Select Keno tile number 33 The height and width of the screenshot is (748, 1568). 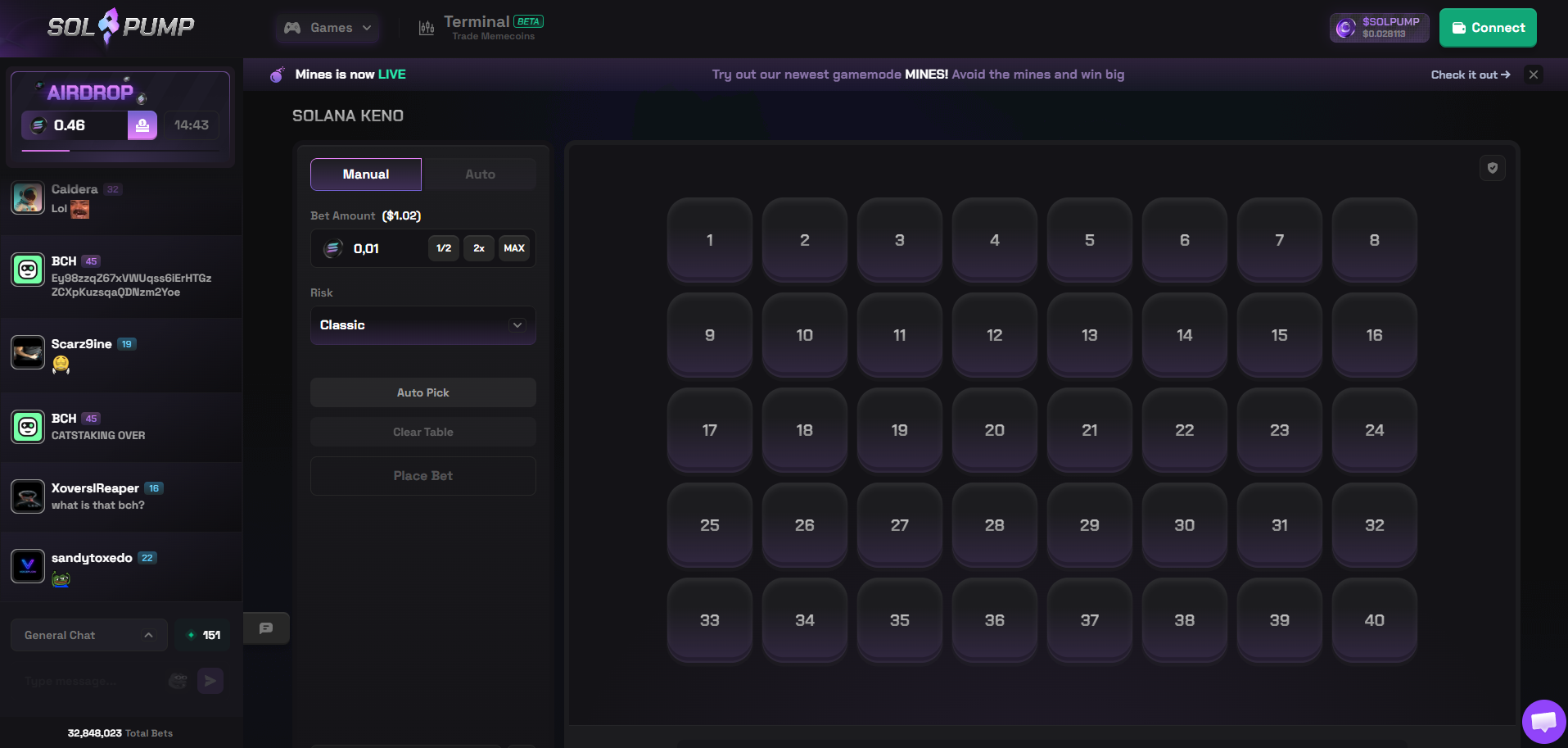[x=710, y=620]
